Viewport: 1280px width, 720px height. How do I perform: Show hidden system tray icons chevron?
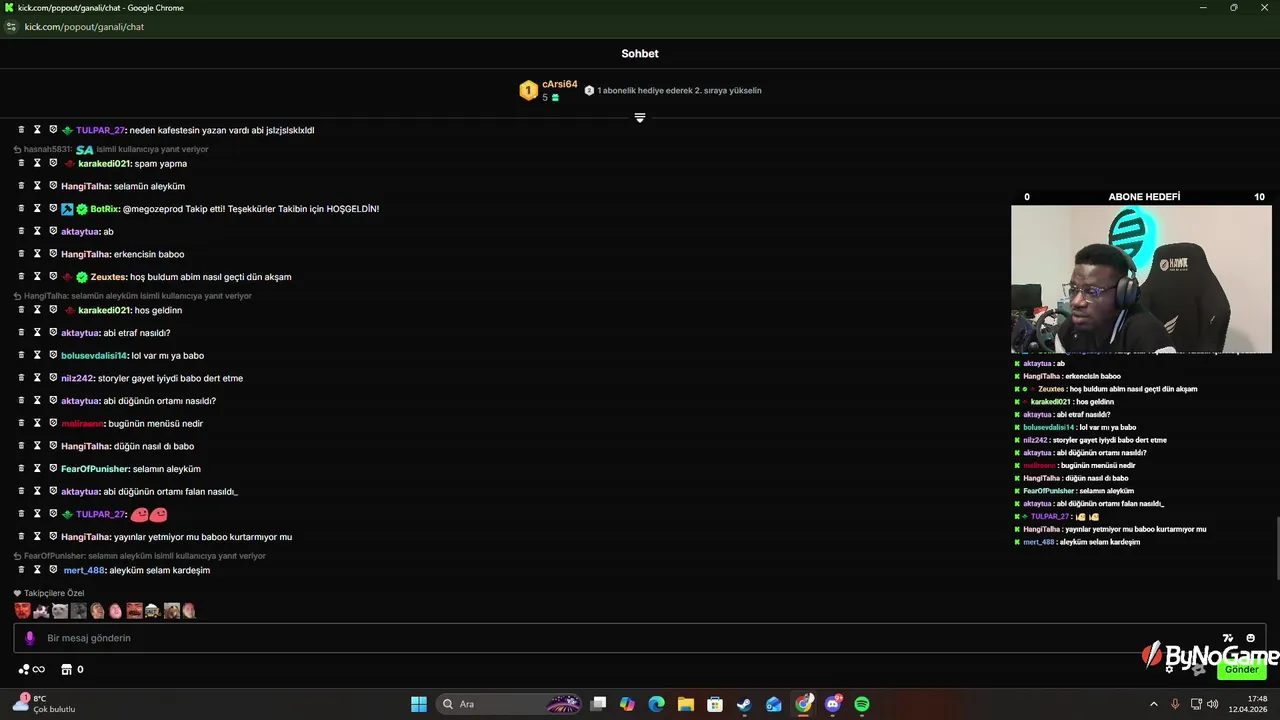[1153, 704]
